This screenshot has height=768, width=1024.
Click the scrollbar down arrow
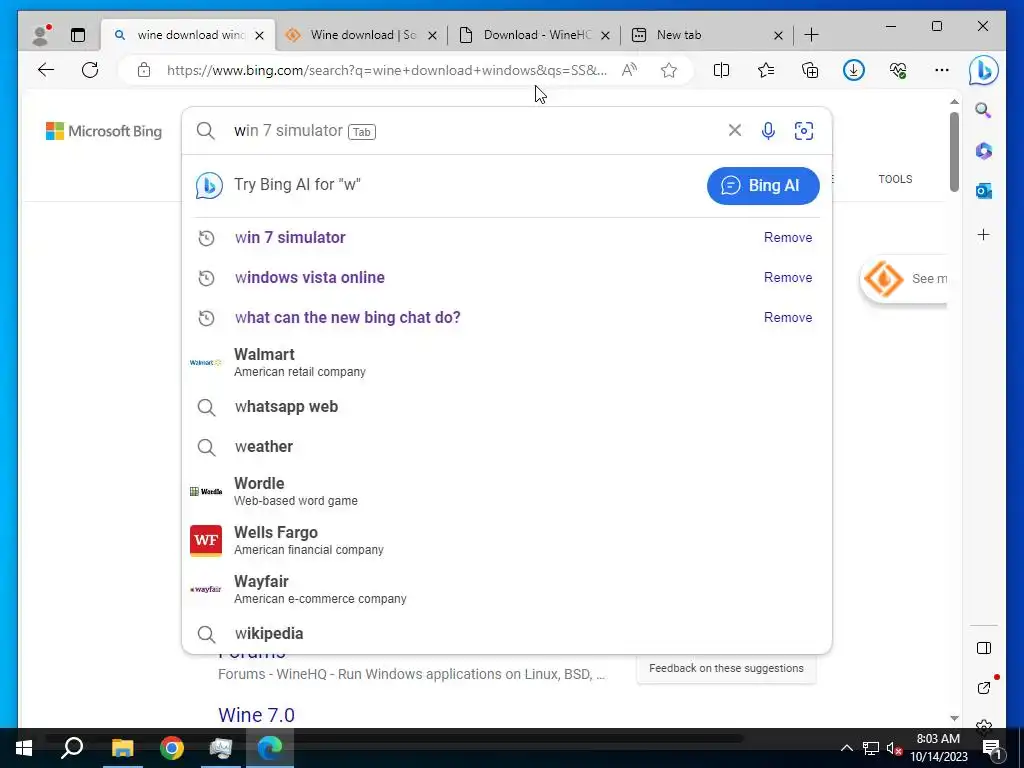954,718
